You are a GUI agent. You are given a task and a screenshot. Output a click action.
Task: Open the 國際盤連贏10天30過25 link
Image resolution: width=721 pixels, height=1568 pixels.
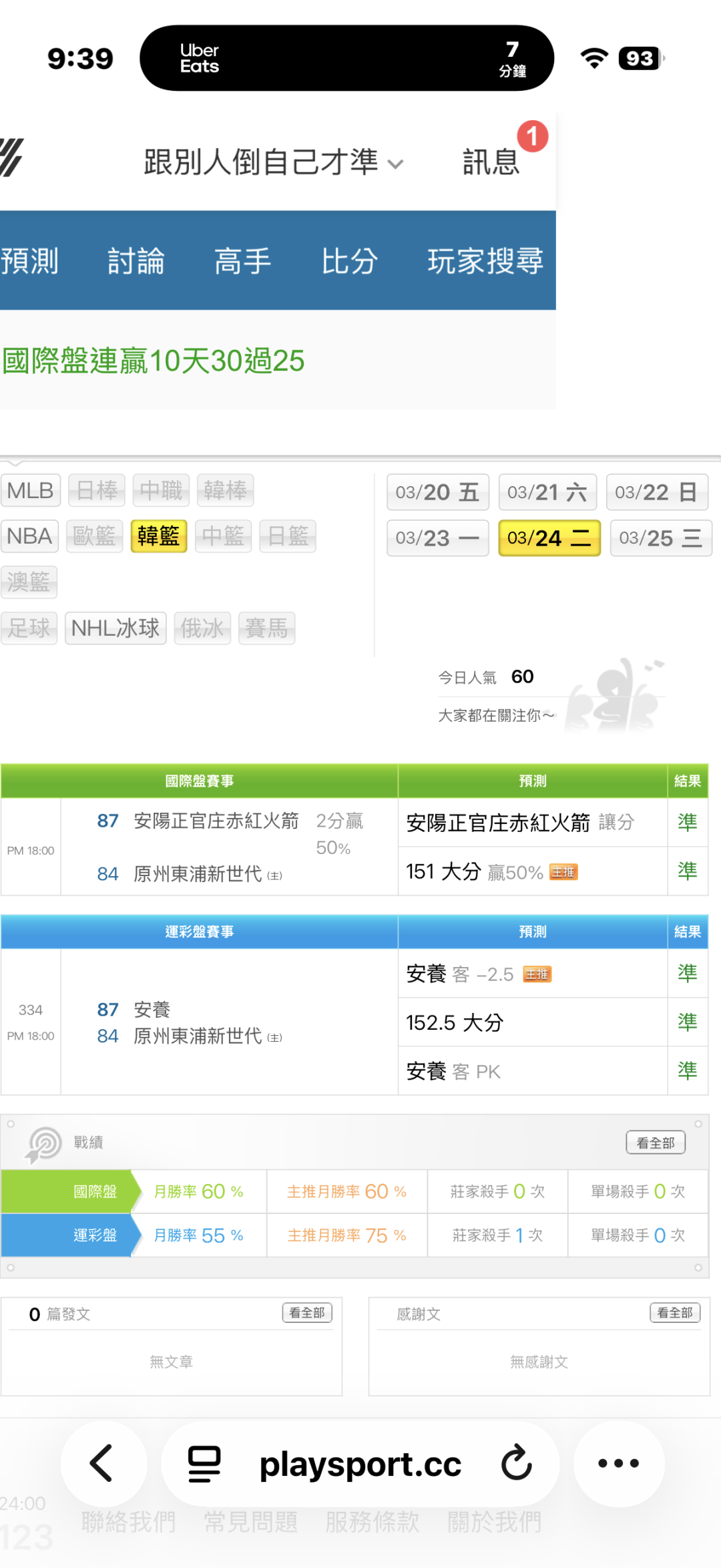click(x=154, y=361)
